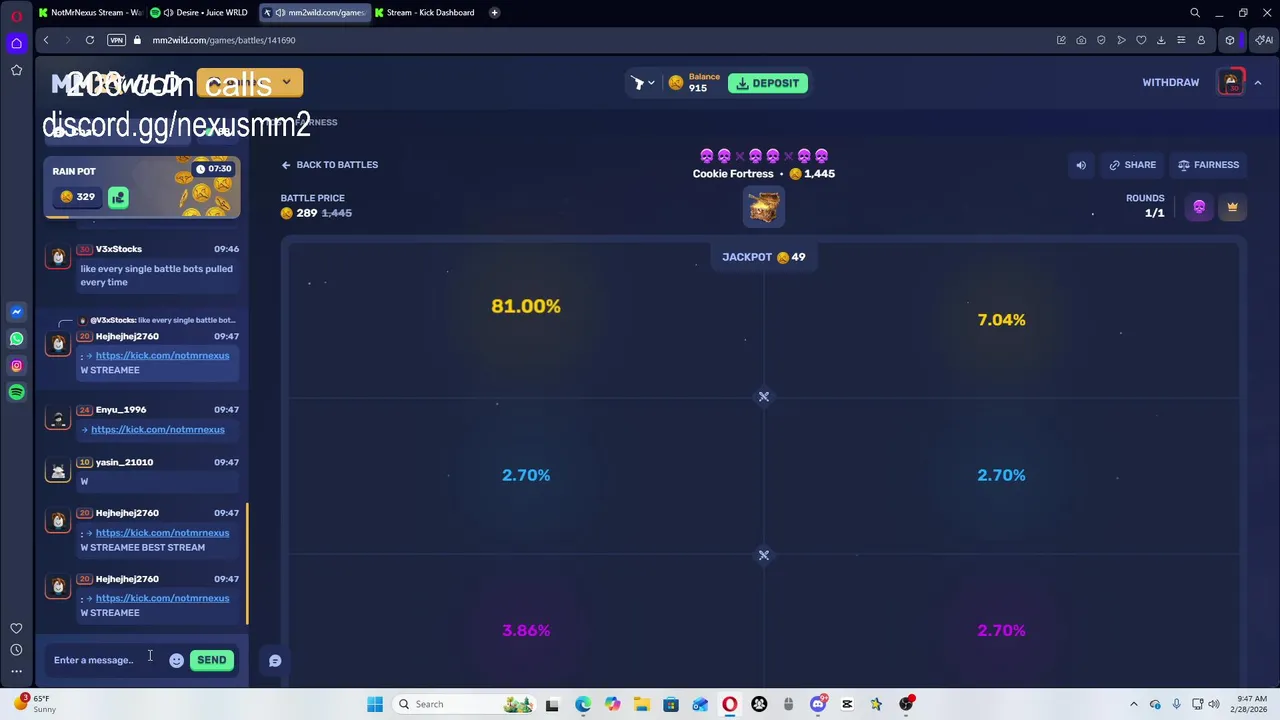
Task: Mute battle sound speaker icon
Action: (1081, 165)
